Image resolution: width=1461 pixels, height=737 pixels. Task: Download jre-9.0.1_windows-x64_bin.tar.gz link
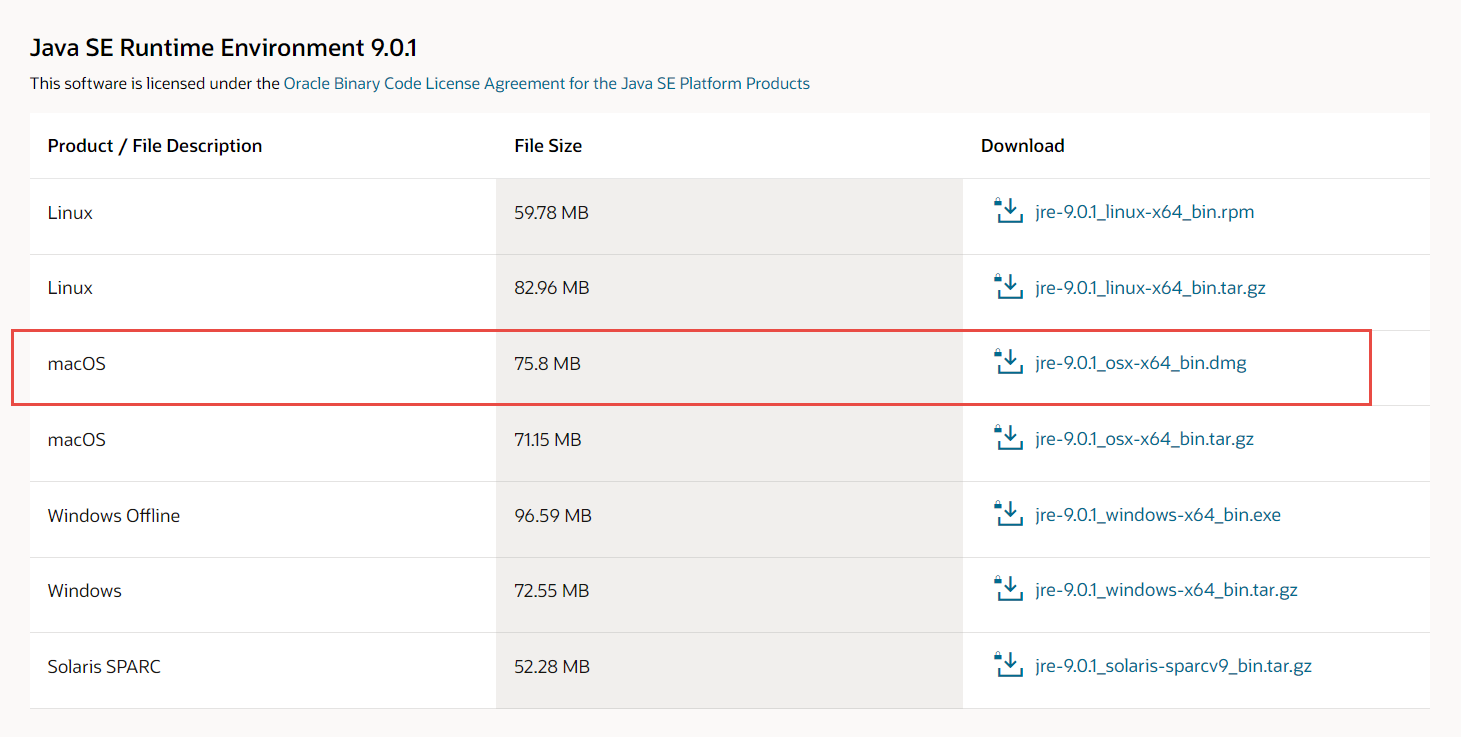(x=1167, y=590)
